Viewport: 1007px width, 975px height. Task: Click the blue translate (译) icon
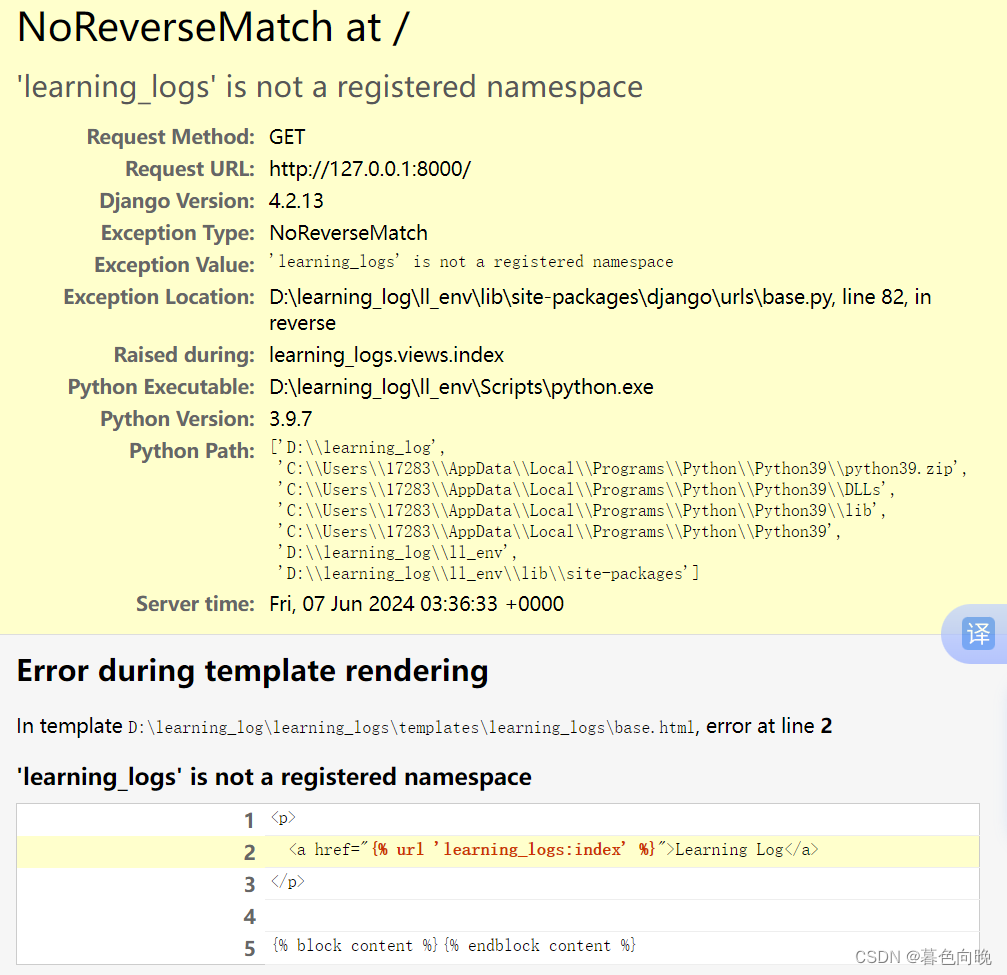click(977, 634)
